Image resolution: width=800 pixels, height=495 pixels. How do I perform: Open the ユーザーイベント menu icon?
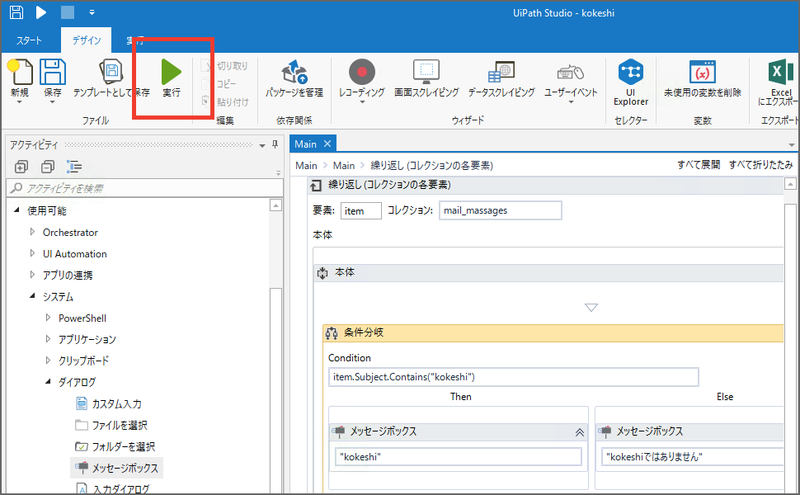click(x=570, y=72)
